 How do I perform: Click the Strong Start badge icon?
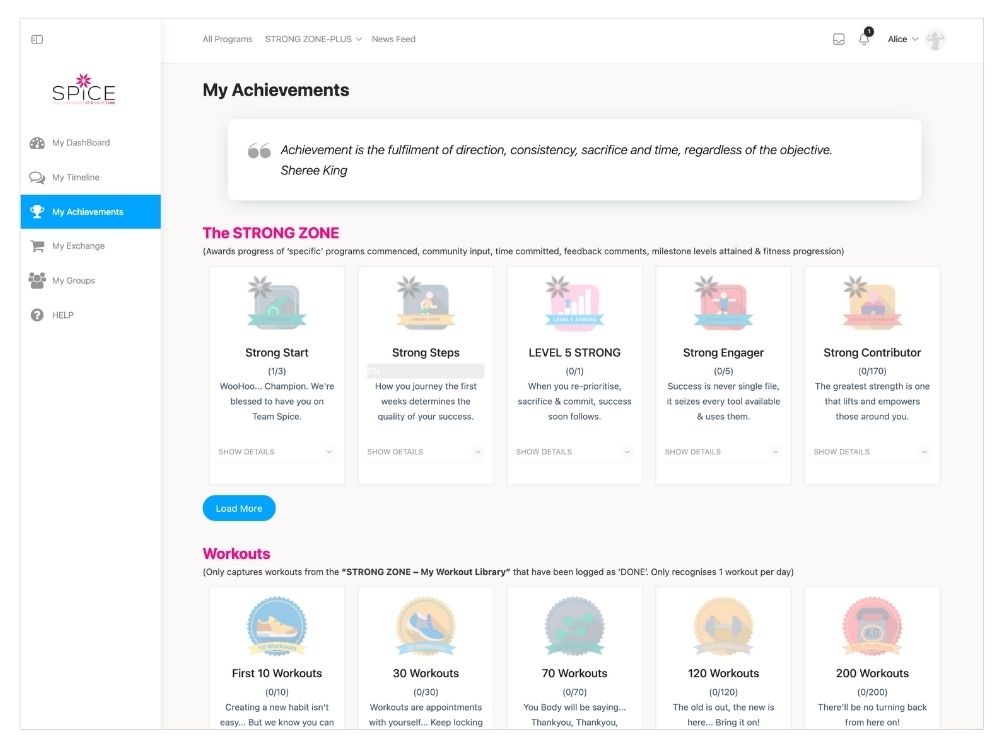tap(276, 305)
